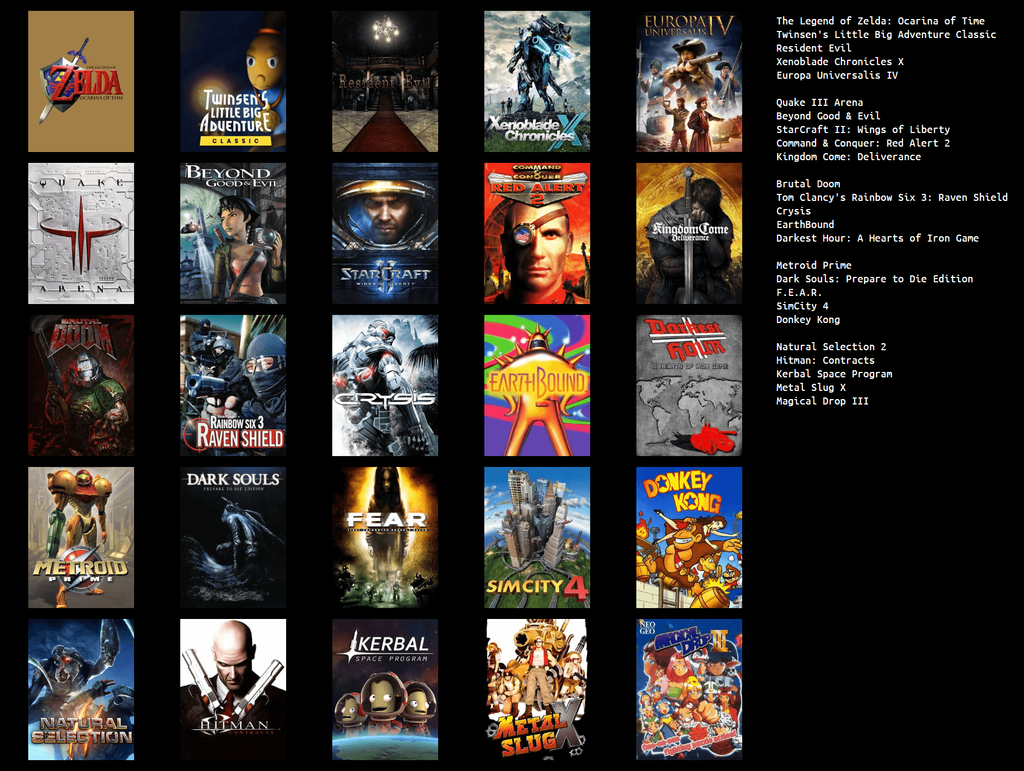Select 'Twinsen's Little Big Adventure Classic' list entry
This screenshot has width=1024, height=771.
tap(886, 35)
